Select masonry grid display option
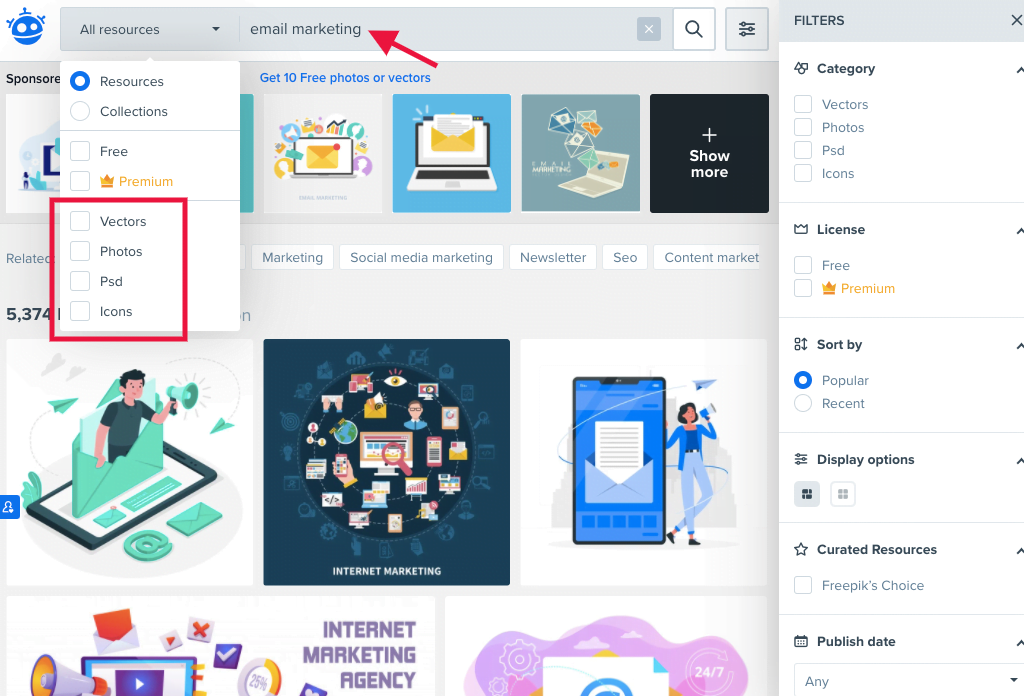Viewport: 1024px width, 696px height. [x=807, y=494]
